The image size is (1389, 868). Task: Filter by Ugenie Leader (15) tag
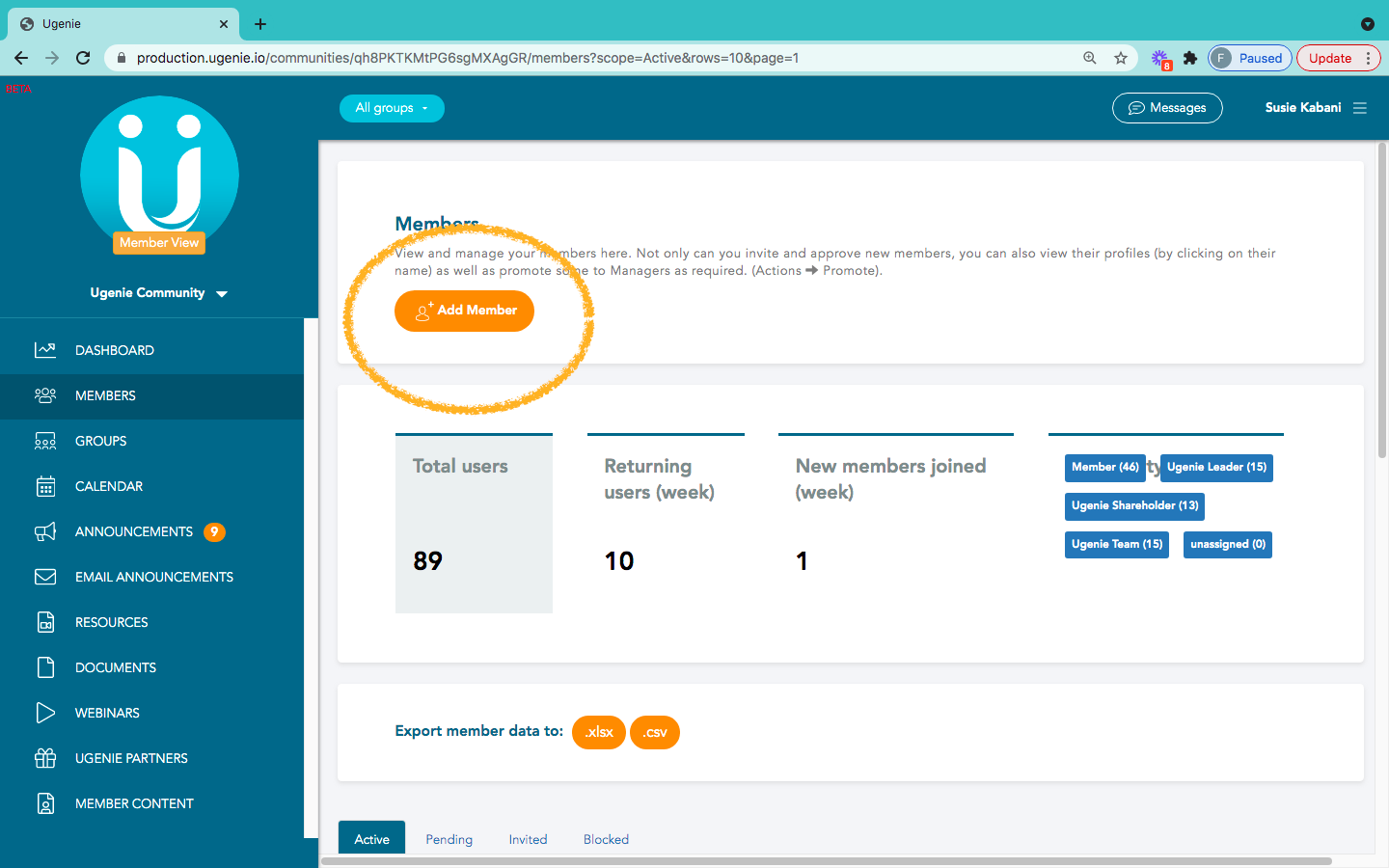1216,468
